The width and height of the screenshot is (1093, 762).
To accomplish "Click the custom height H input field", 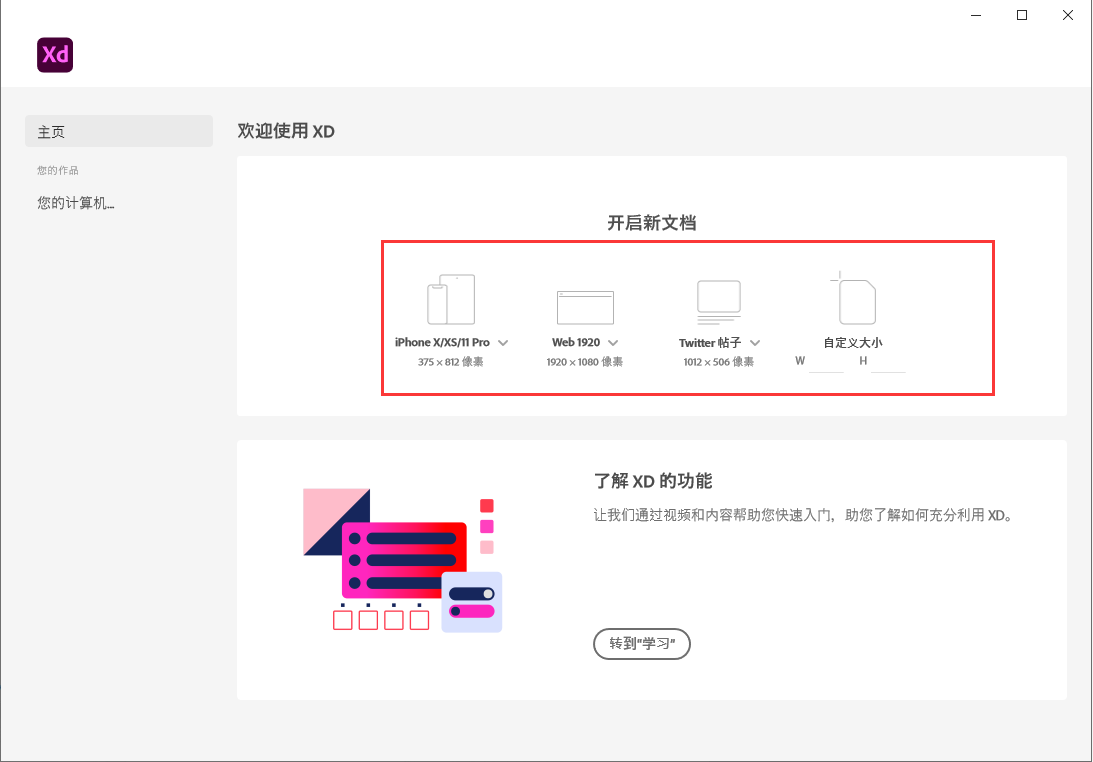I will point(888,362).
